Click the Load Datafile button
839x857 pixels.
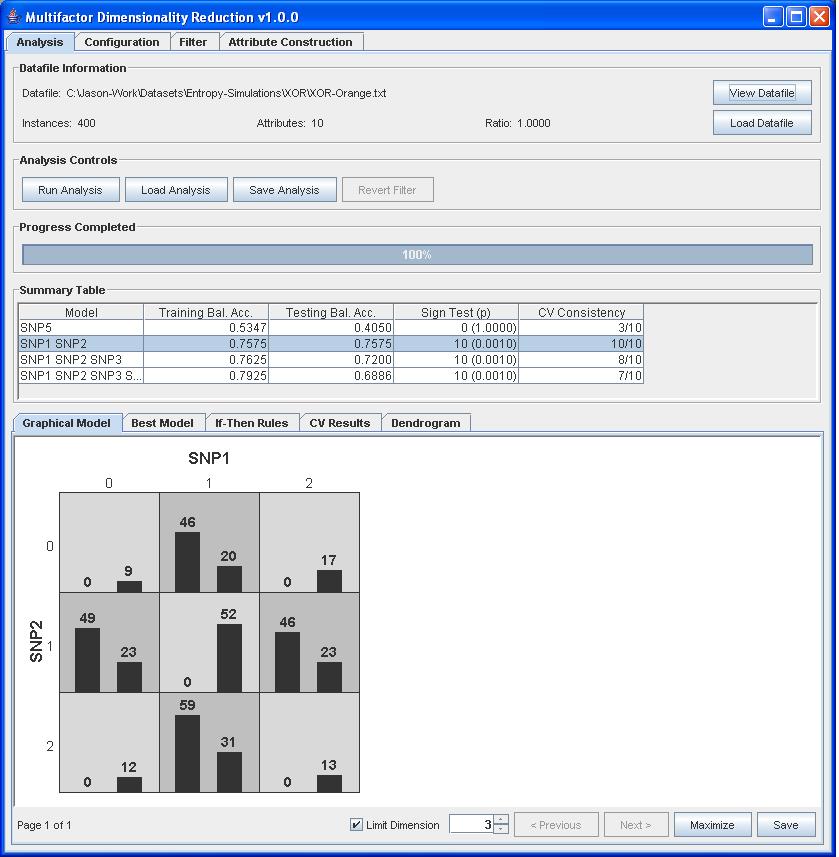(x=761, y=123)
